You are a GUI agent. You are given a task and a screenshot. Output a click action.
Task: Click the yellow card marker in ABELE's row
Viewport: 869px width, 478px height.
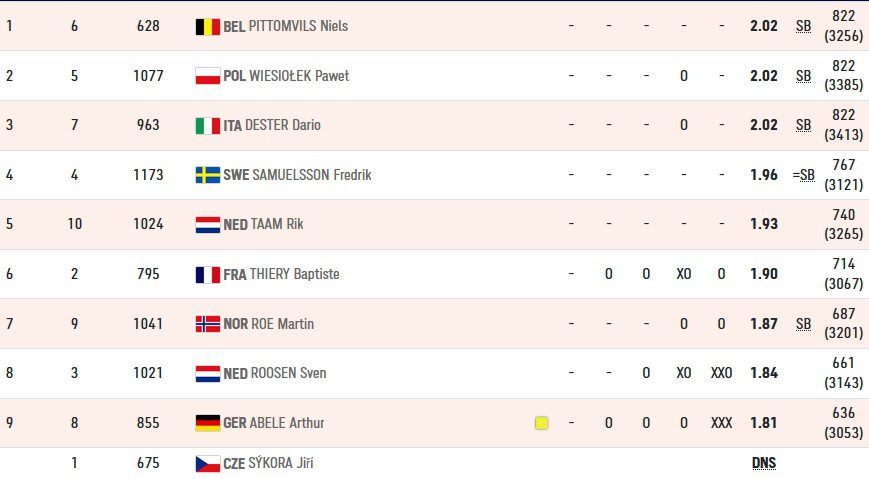[x=541, y=423]
